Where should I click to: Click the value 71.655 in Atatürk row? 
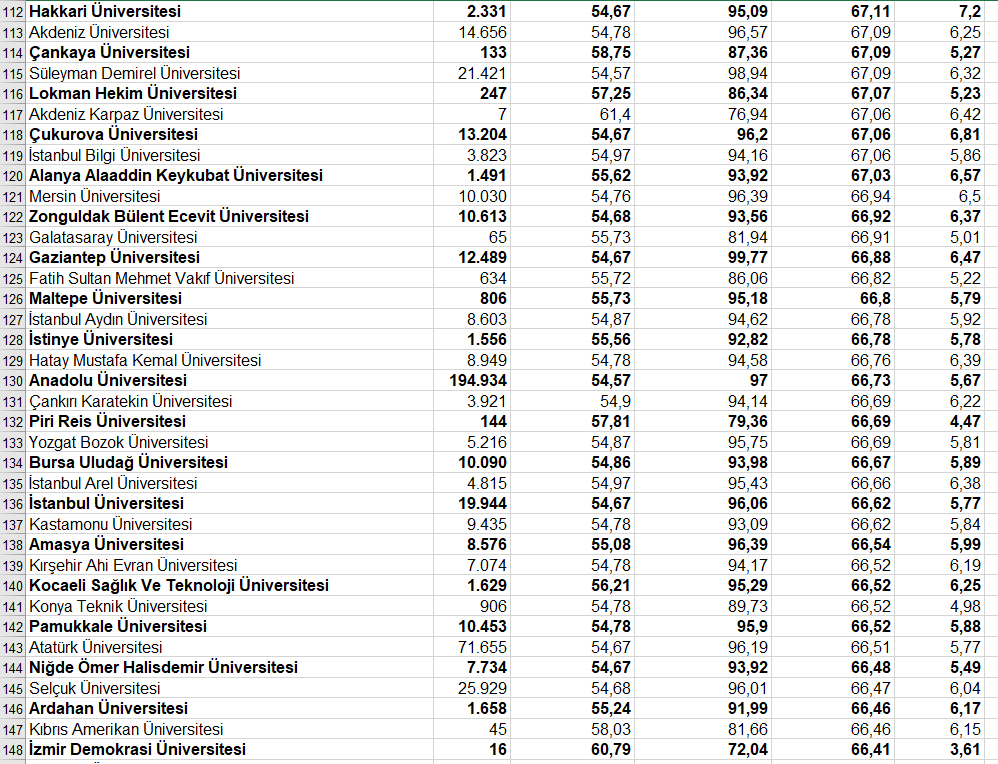(482, 647)
